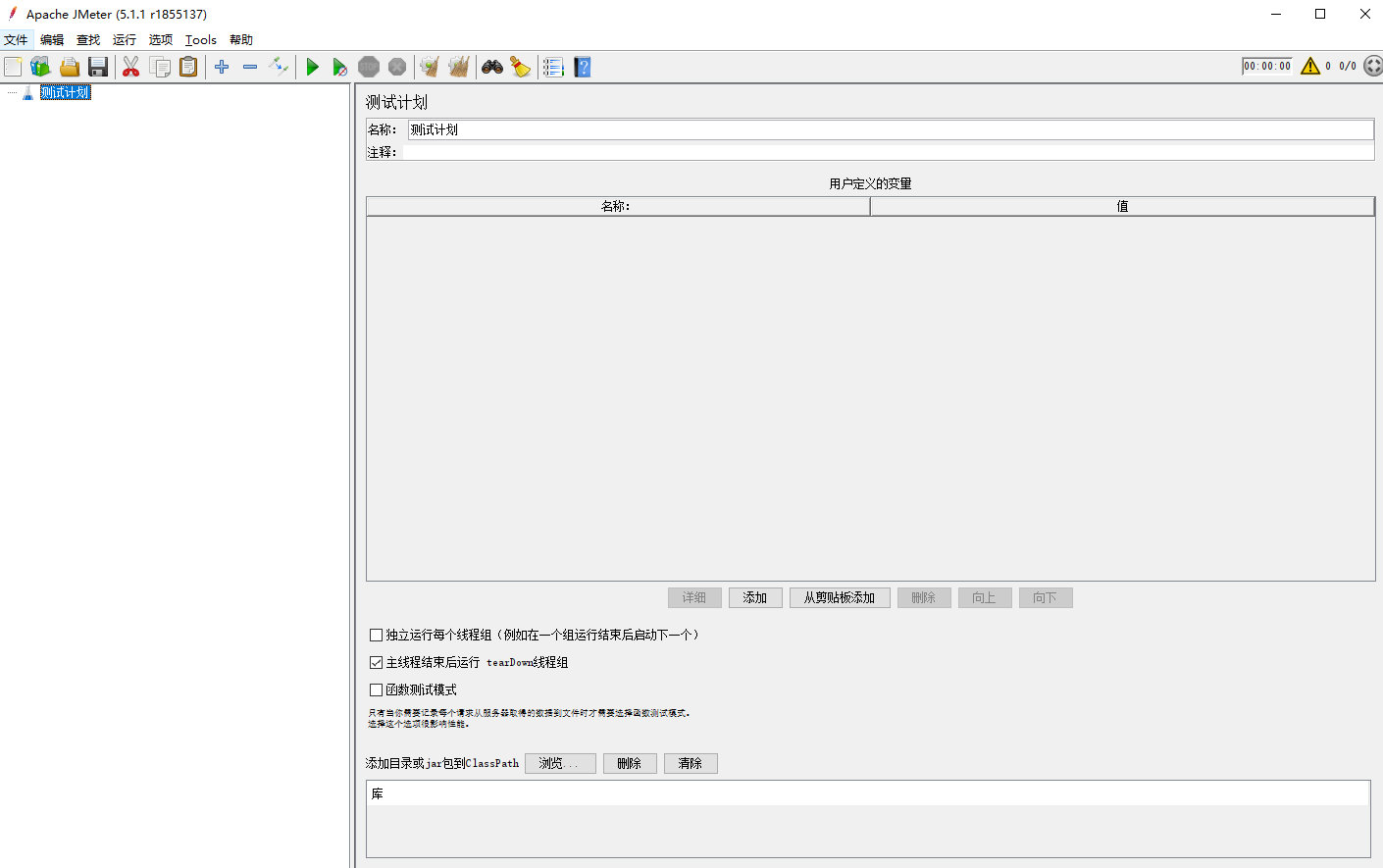The image size is (1383, 868).
Task: Click the yellow warning triangle log icon
Action: click(1310, 66)
